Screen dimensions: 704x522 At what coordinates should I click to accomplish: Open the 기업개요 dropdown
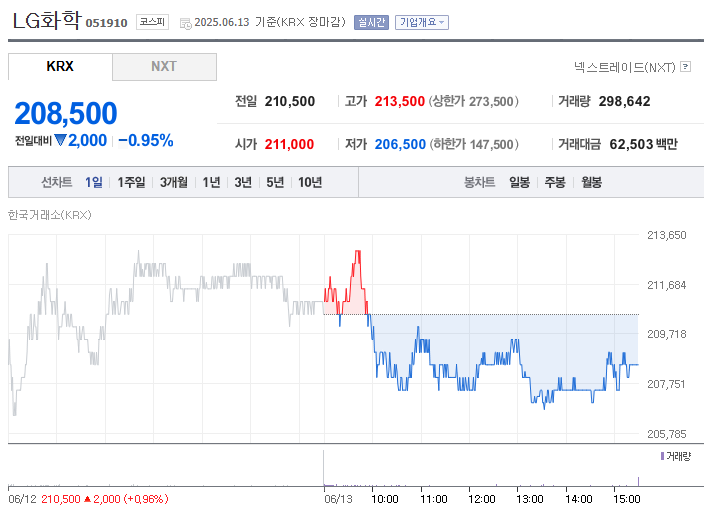(x=422, y=22)
